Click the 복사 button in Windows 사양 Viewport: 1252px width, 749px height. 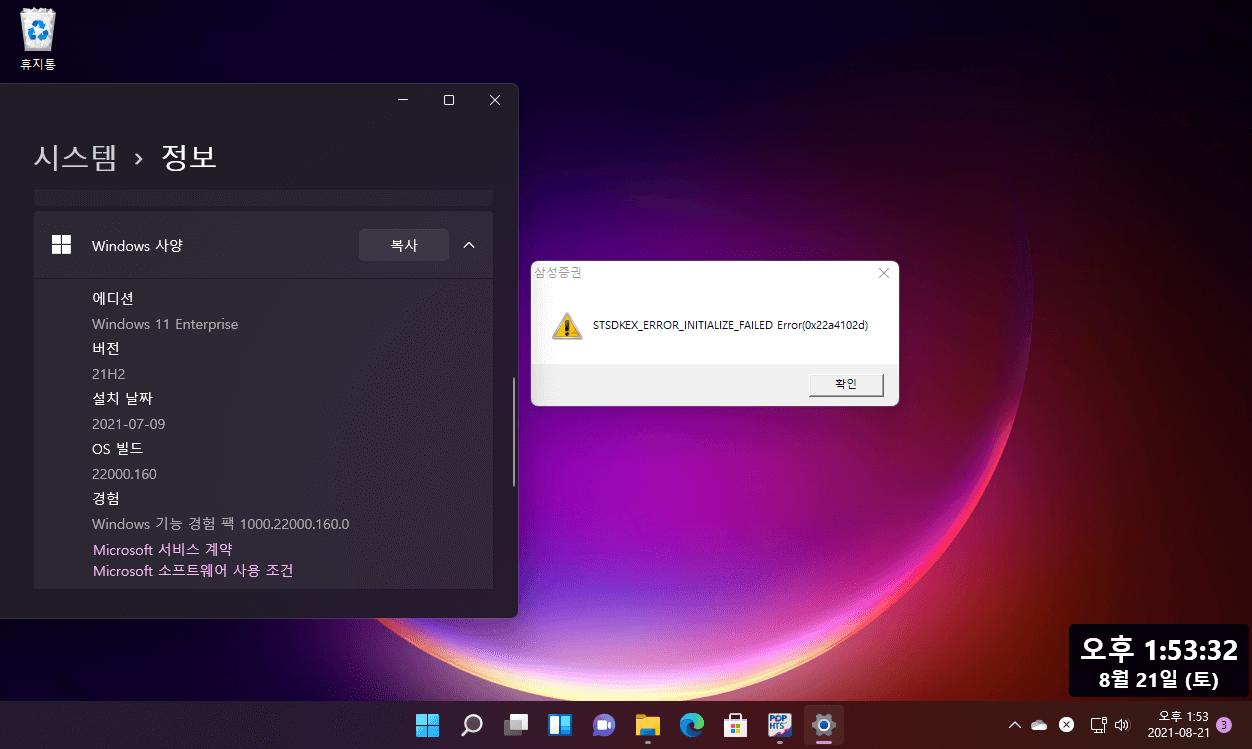tap(404, 245)
